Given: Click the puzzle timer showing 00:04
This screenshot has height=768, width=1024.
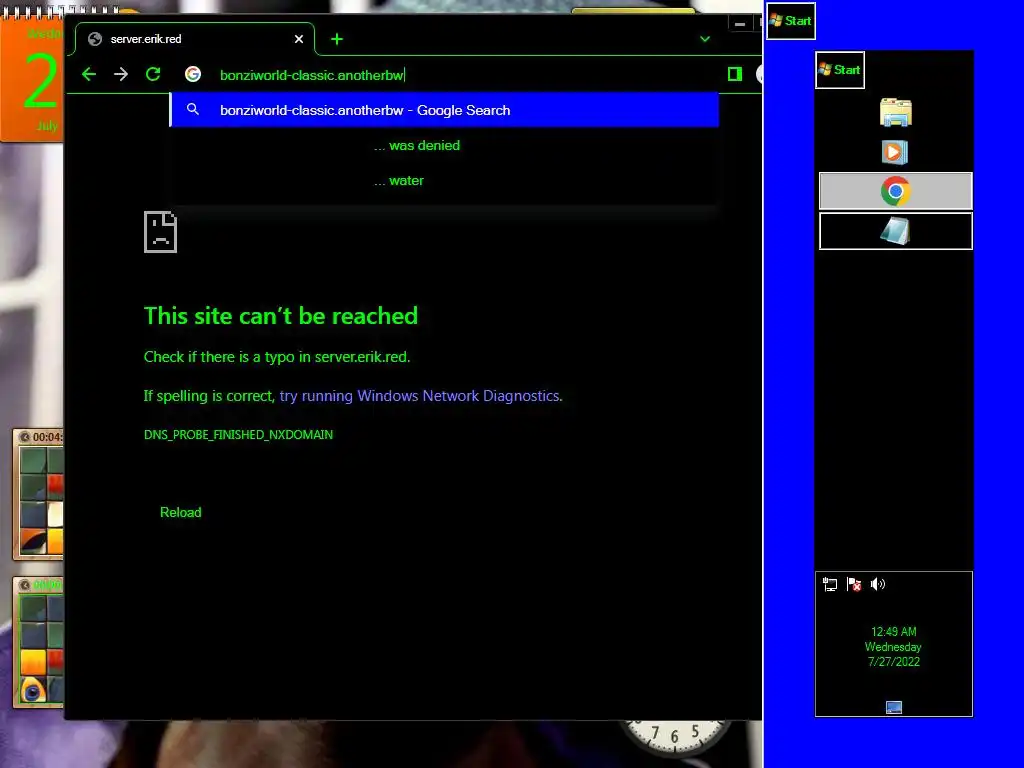Looking at the screenshot, I should point(42,437).
